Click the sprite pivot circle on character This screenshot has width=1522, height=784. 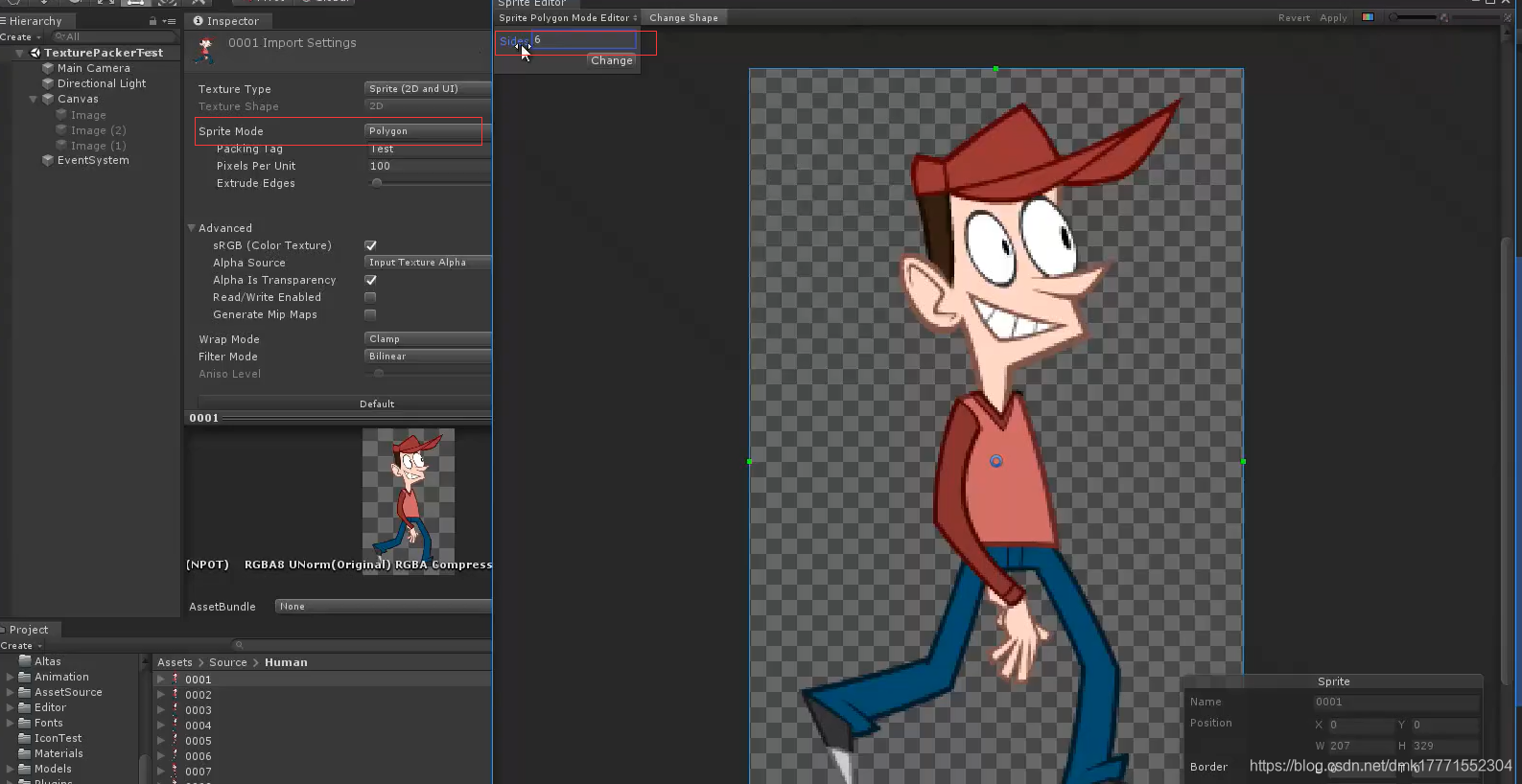996,462
